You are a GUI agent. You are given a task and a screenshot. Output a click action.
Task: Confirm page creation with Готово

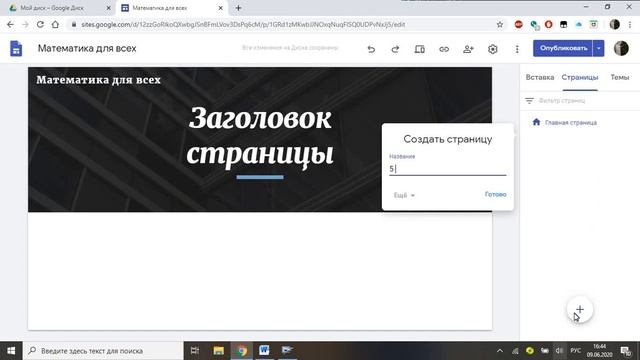click(496, 194)
